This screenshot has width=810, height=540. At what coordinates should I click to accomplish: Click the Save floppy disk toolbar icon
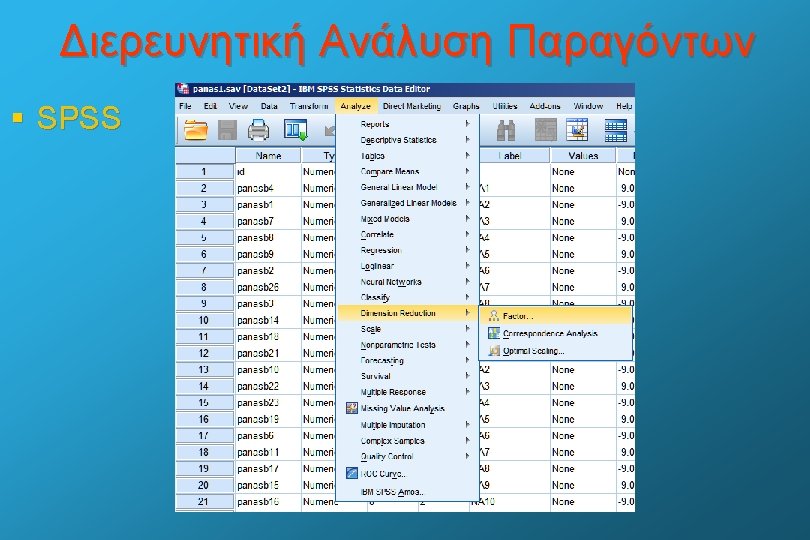[227, 130]
